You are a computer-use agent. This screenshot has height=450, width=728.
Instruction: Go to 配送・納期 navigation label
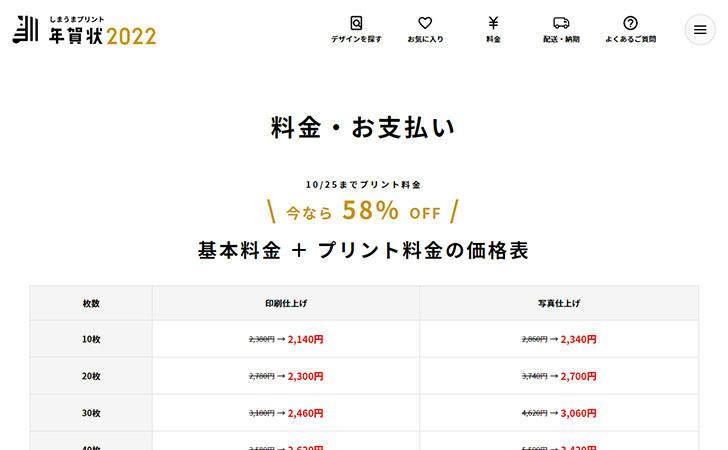point(561,40)
